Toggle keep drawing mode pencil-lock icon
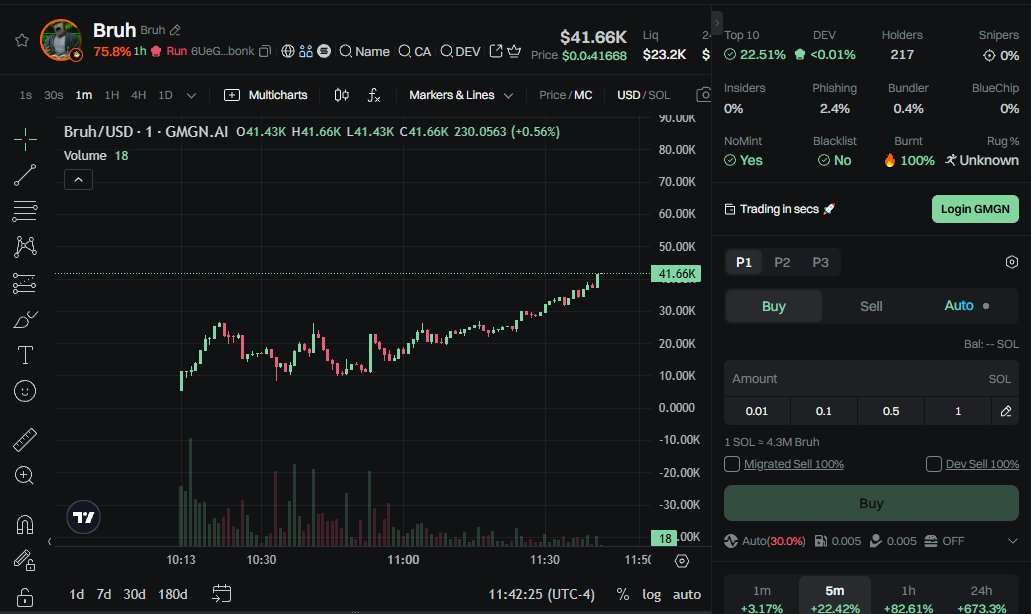The image size is (1031, 614). (x=25, y=560)
